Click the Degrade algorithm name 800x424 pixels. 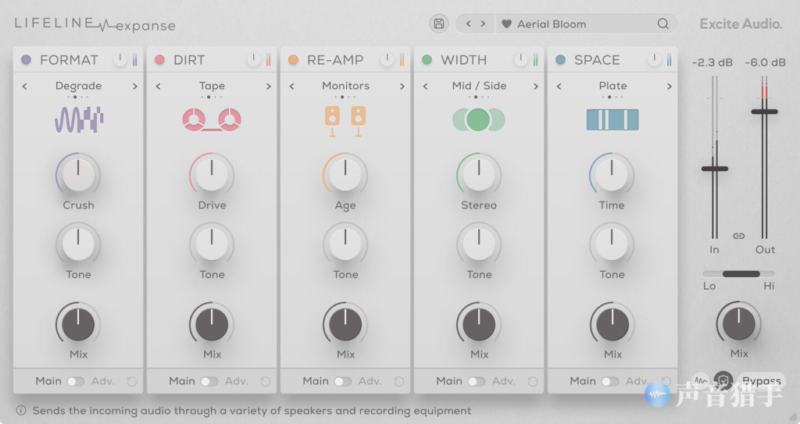79,86
